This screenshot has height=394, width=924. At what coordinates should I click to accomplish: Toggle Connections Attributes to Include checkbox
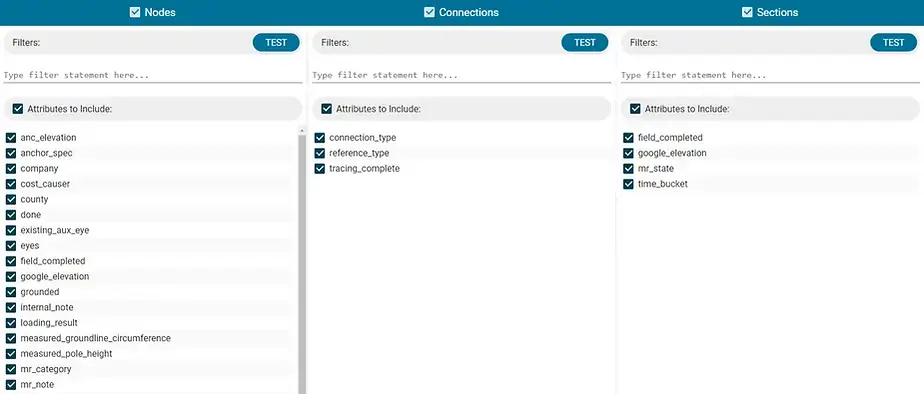pyautogui.click(x=326, y=109)
